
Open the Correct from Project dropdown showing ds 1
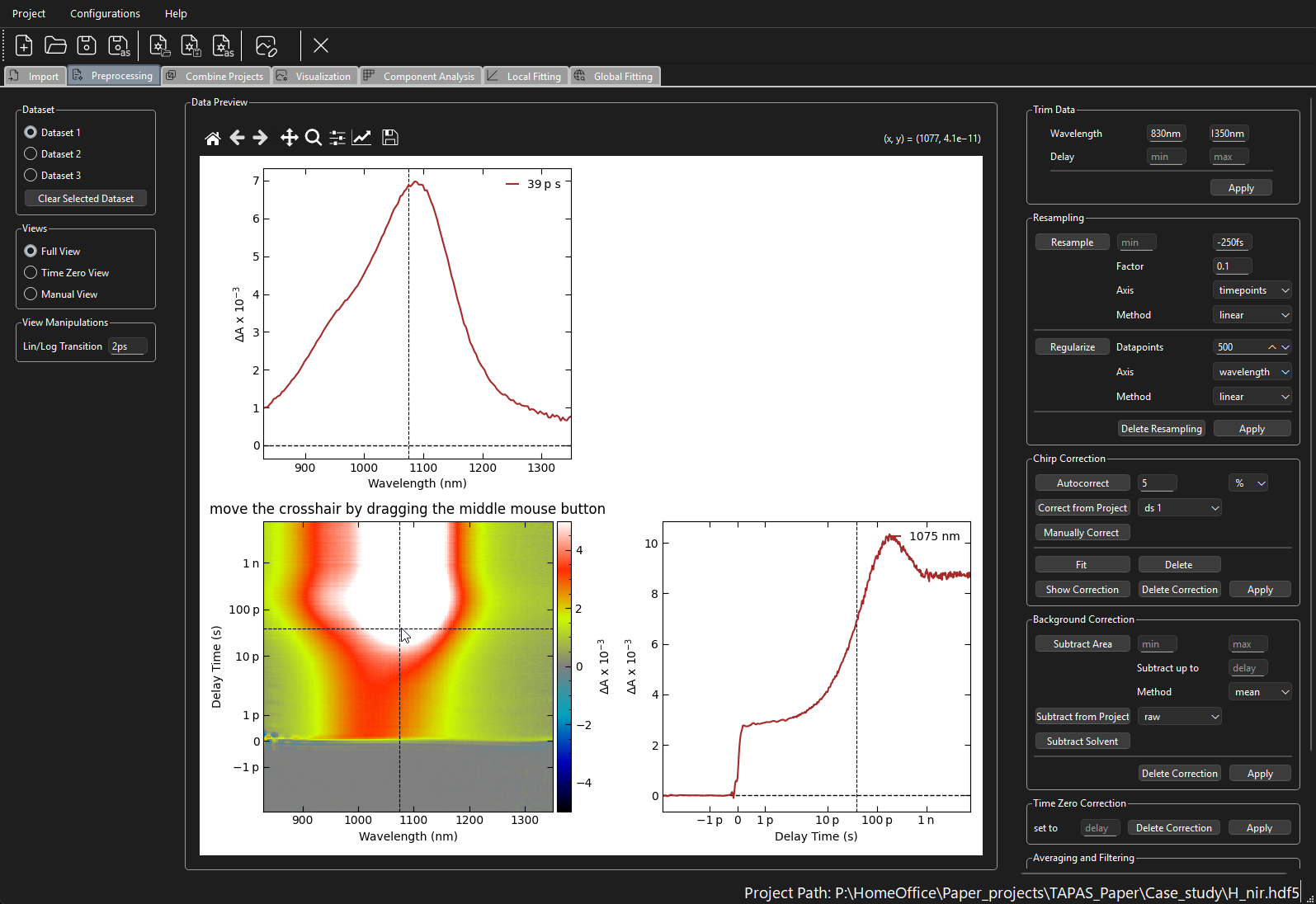pyautogui.click(x=1180, y=508)
